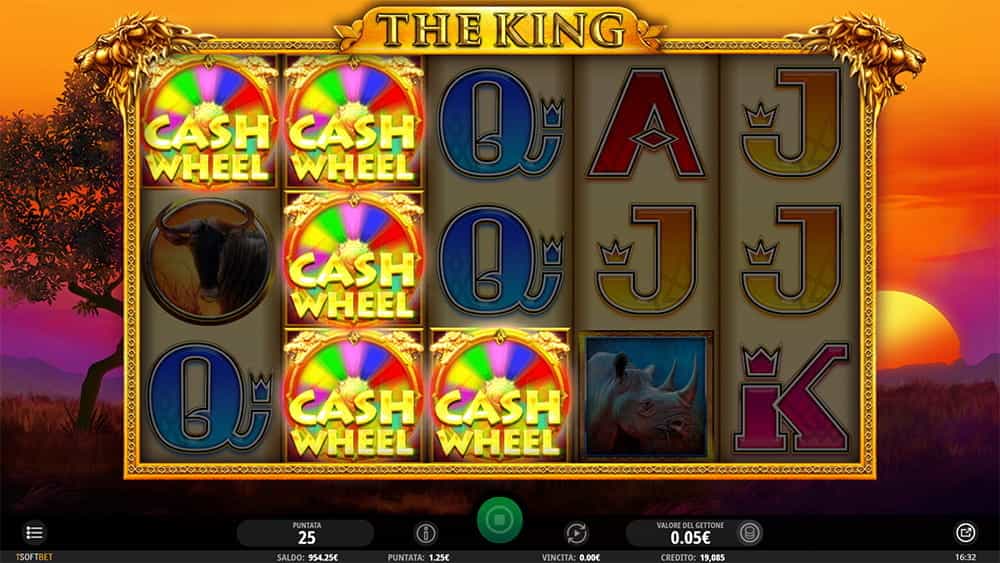Select the Cash Wheel at third reel bottom

point(499,395)
